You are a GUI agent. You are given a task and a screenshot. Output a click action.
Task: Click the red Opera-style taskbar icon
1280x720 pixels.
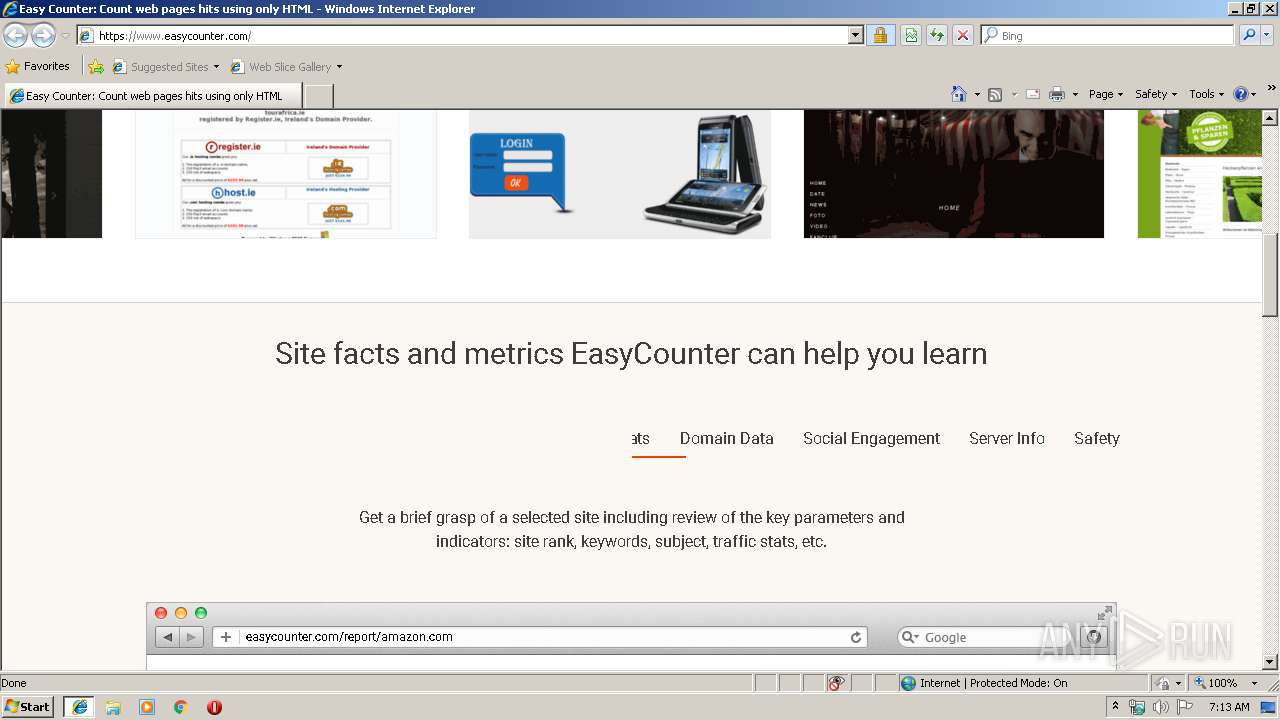tap(214, 707)
